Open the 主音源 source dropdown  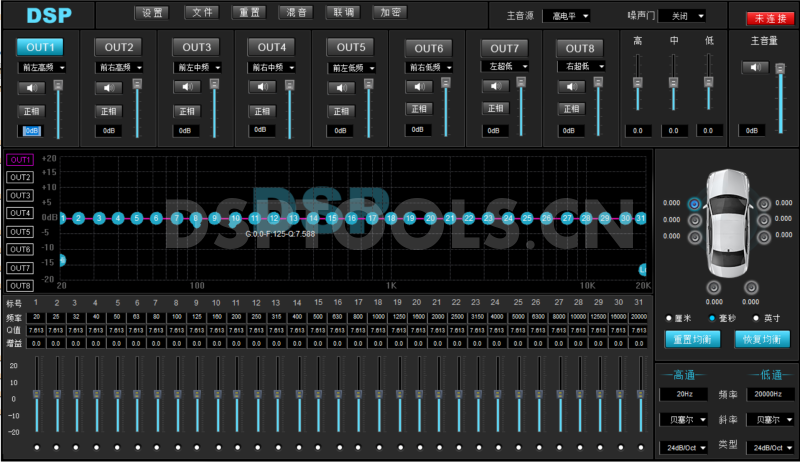(x=565, y=16)
